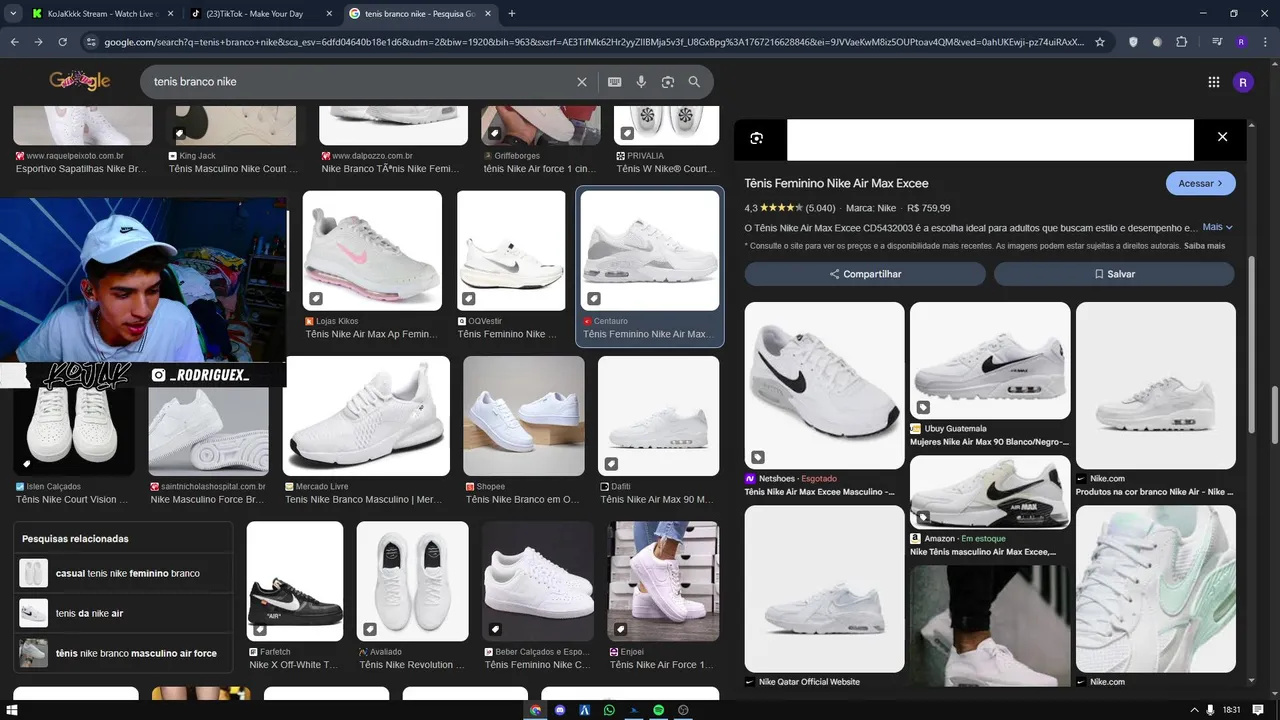Image resolution: width=1280 pixels, height=720 pixels.
Task: View site information icon in address bar
Action: click(91, 42)
